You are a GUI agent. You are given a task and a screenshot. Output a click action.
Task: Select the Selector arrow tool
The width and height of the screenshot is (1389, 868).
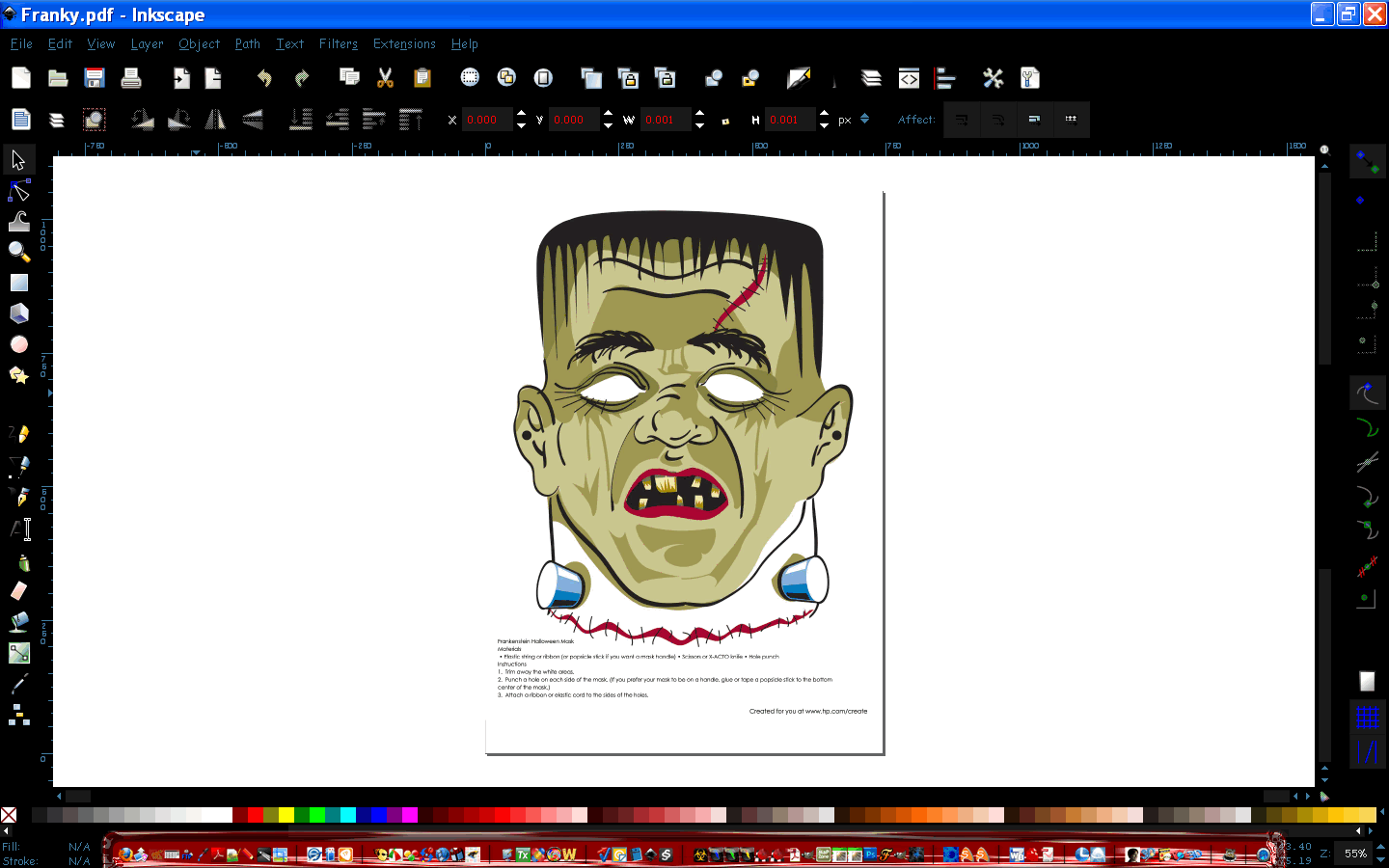coord(18,160)
